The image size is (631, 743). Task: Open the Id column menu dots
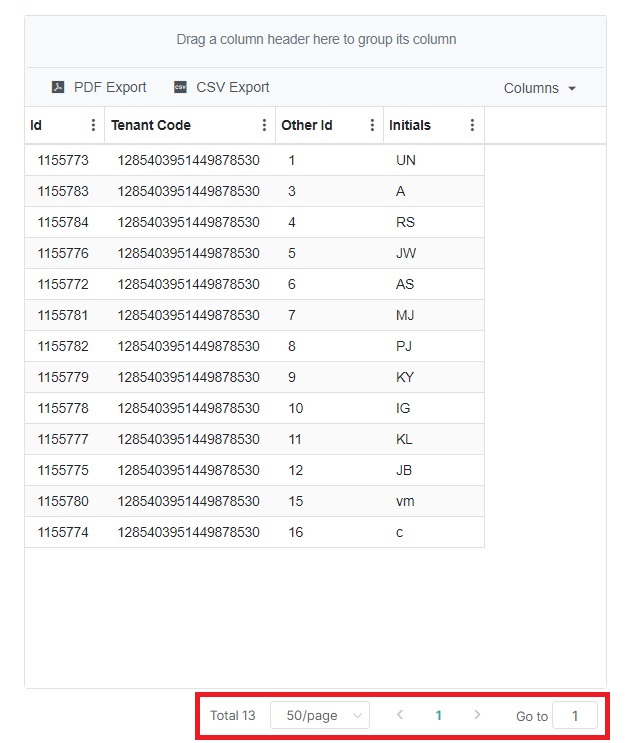tap(93, 125)
